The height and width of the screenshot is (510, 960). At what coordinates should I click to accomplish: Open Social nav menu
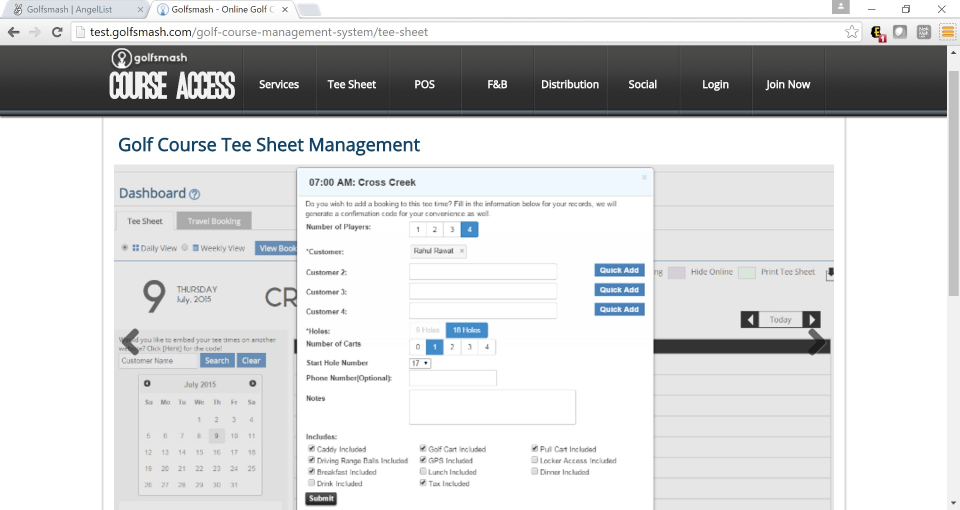point(643,84)
